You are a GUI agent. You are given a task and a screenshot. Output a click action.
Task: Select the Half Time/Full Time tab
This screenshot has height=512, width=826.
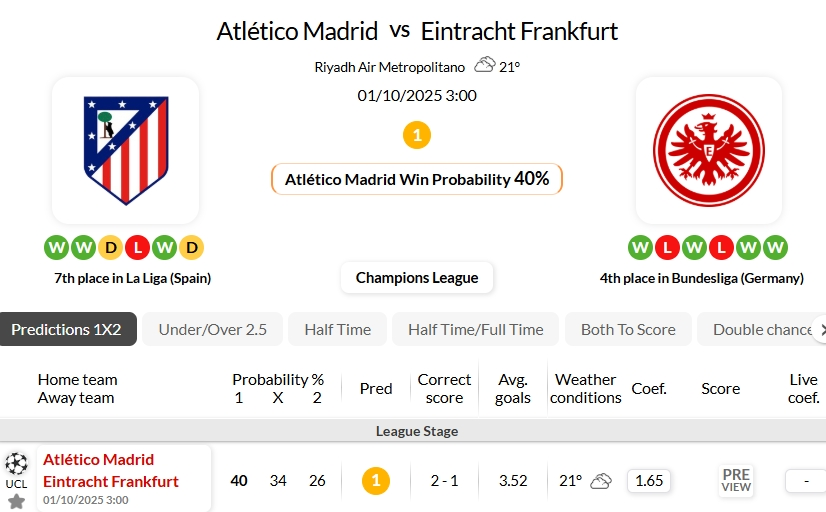coord(476,329)
